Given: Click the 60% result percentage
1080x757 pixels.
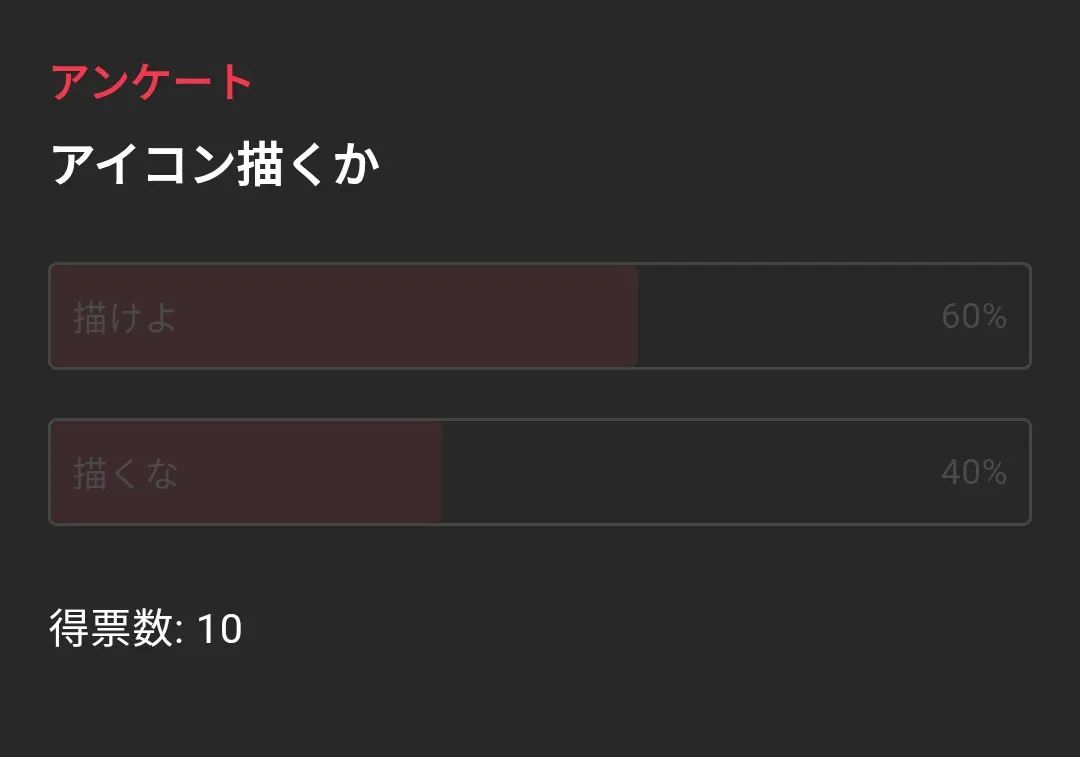Looking at the screenshot, I should (973, 317).
